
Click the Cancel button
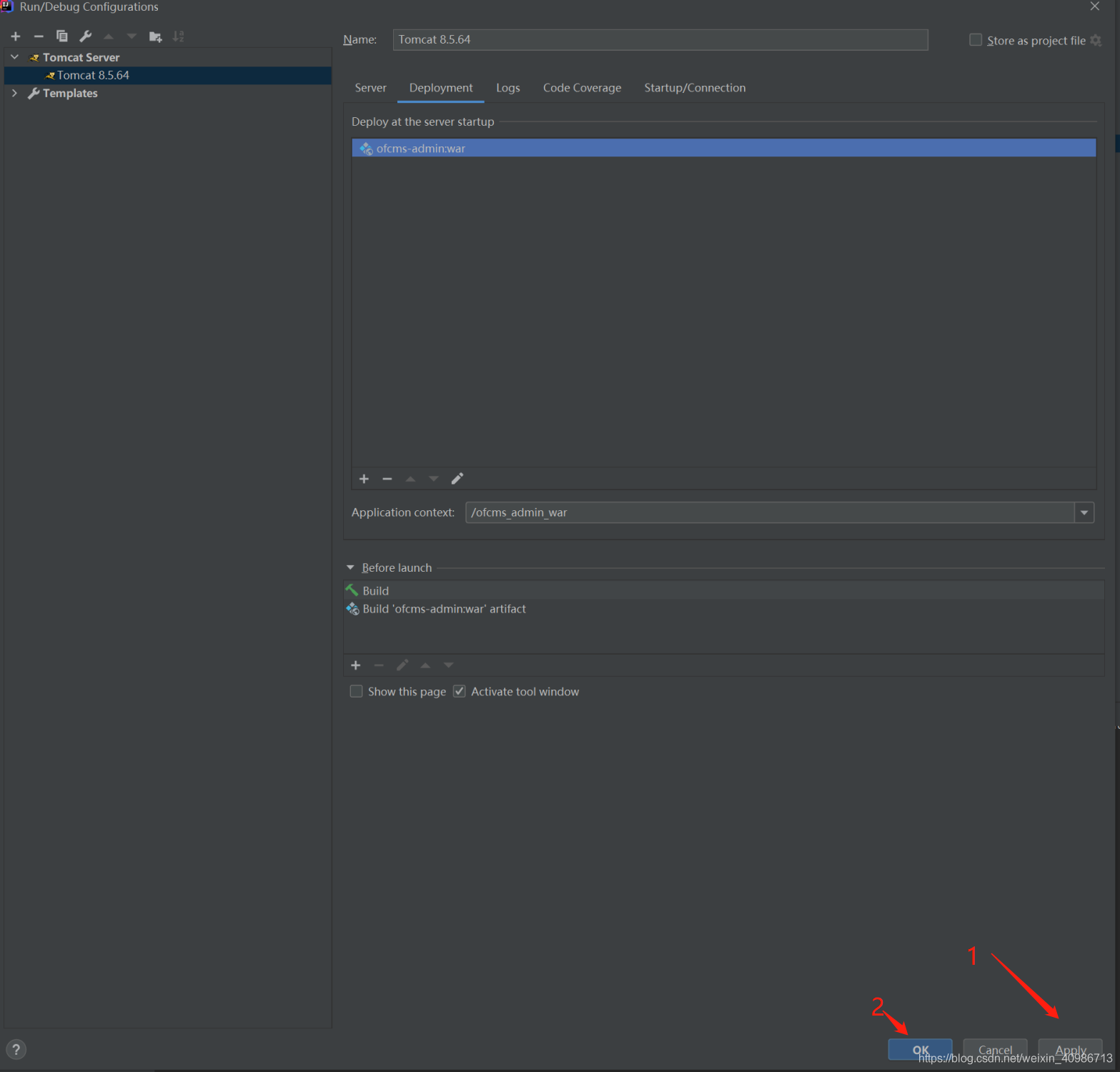click(994, 1049)
